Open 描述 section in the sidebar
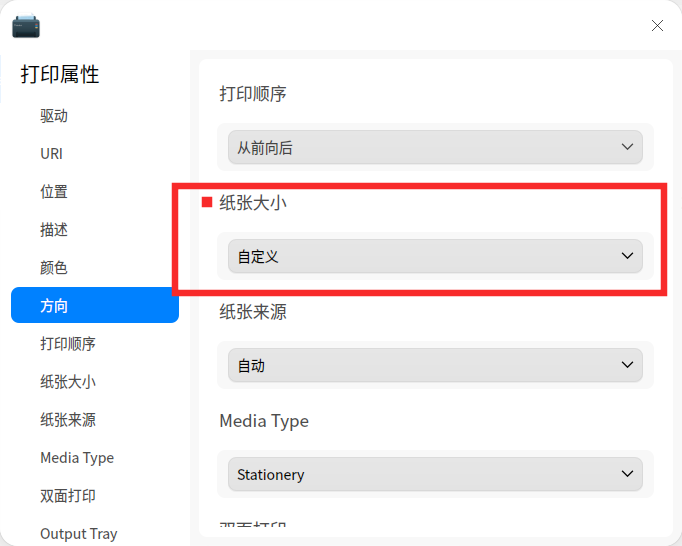The height and width of the screenshot is (546, 682). point(95,230)
